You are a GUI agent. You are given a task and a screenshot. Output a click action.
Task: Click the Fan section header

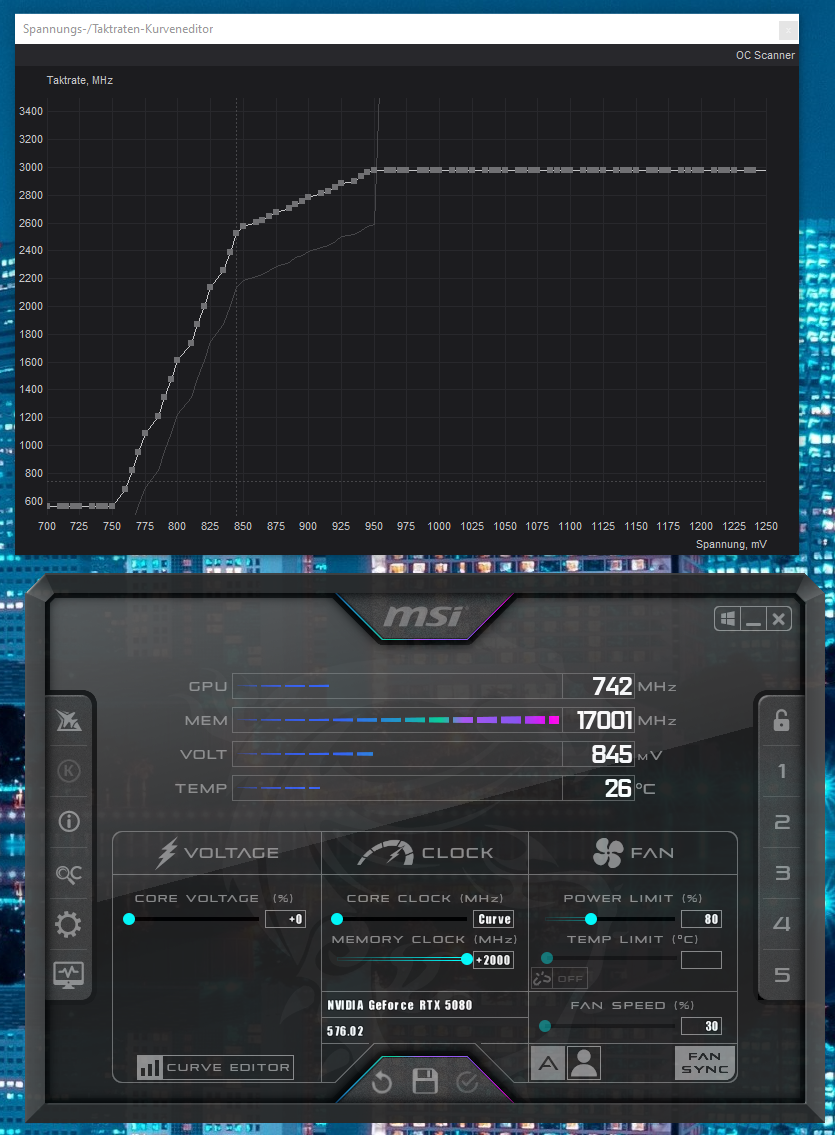(633, 853)
